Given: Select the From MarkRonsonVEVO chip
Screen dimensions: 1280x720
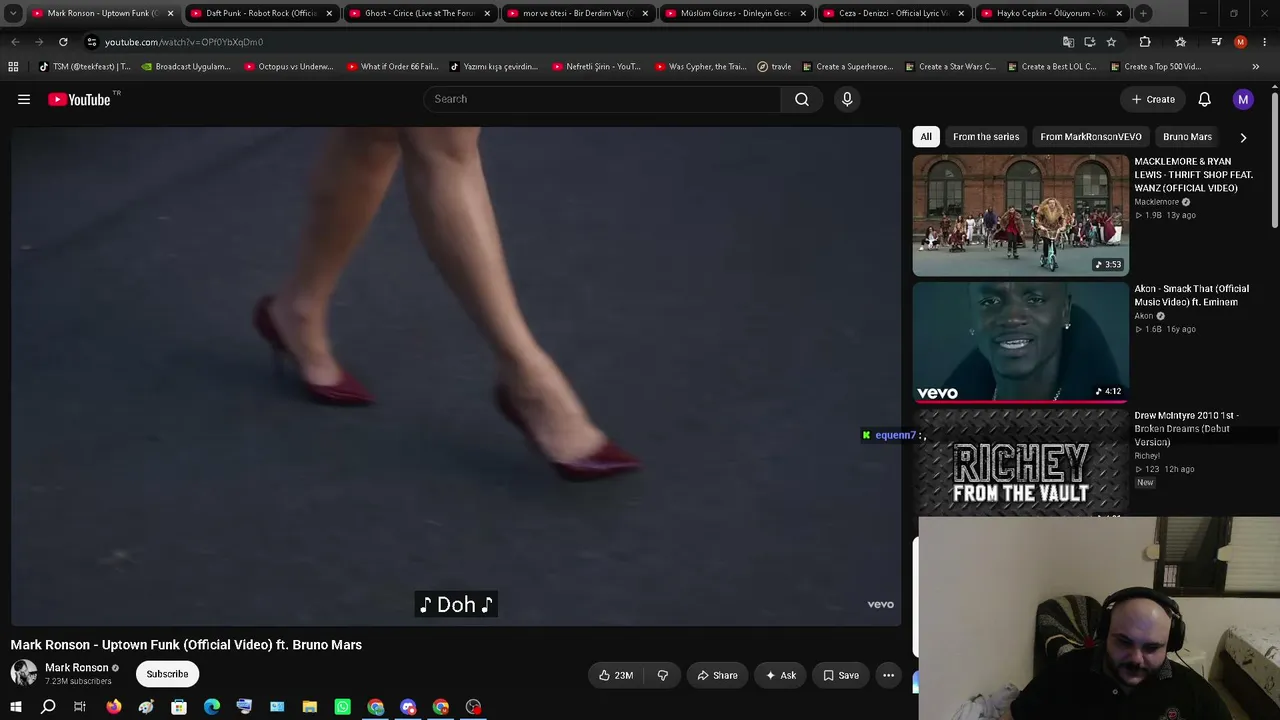Looking at the screenshot, I should 1091,137.
